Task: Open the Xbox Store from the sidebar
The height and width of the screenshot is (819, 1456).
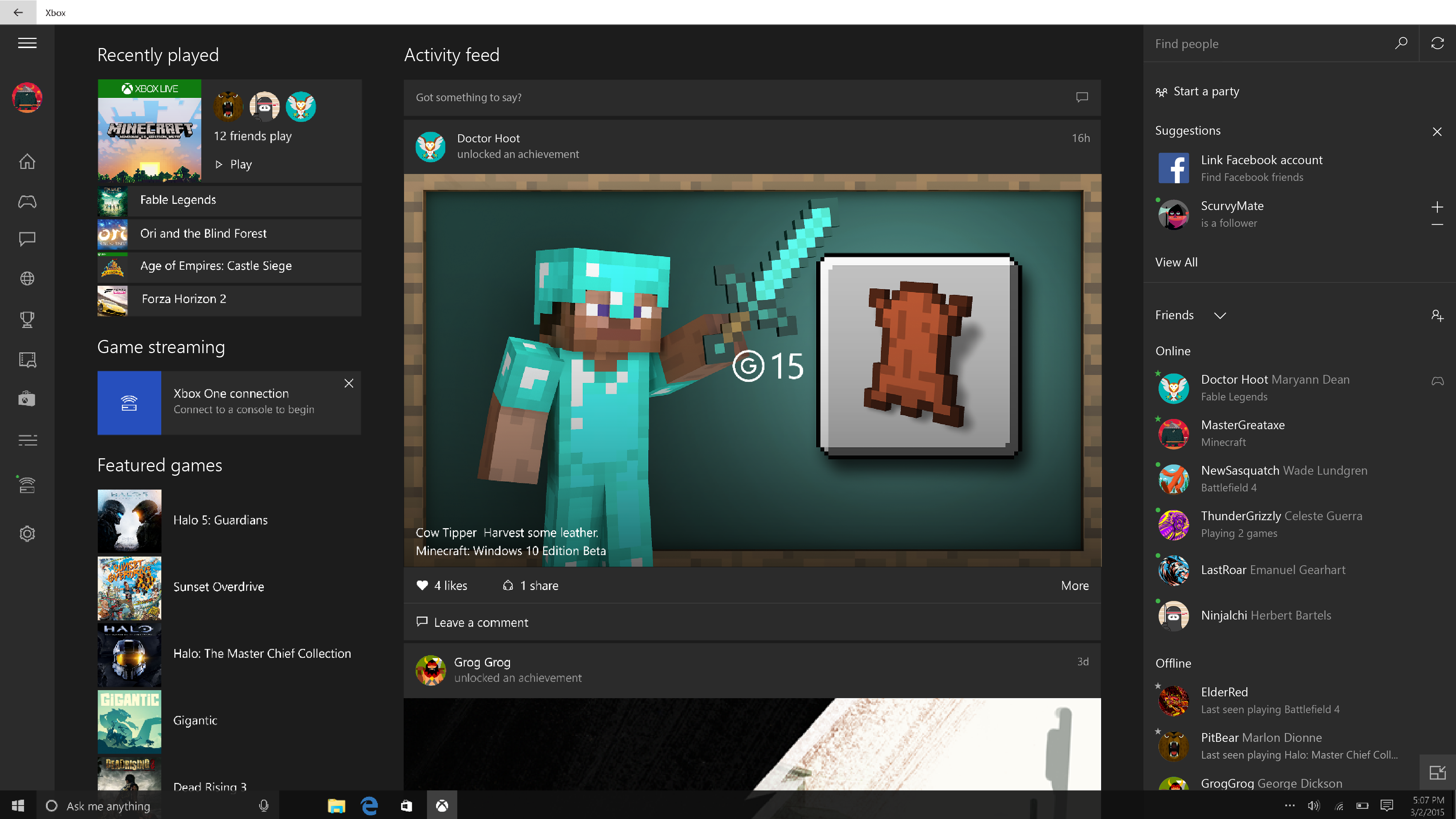Action: pyautogui.click(x=27, y=399)
